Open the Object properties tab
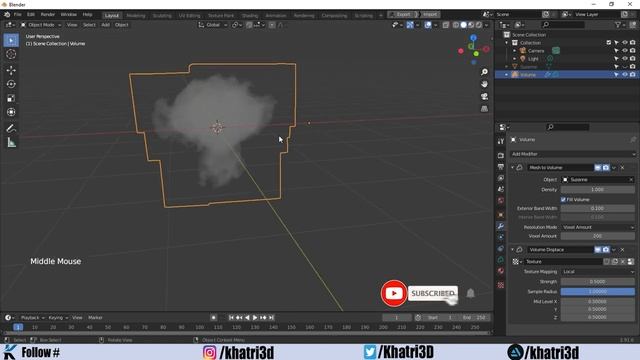The image size is (640, 360). coord(501,215)
